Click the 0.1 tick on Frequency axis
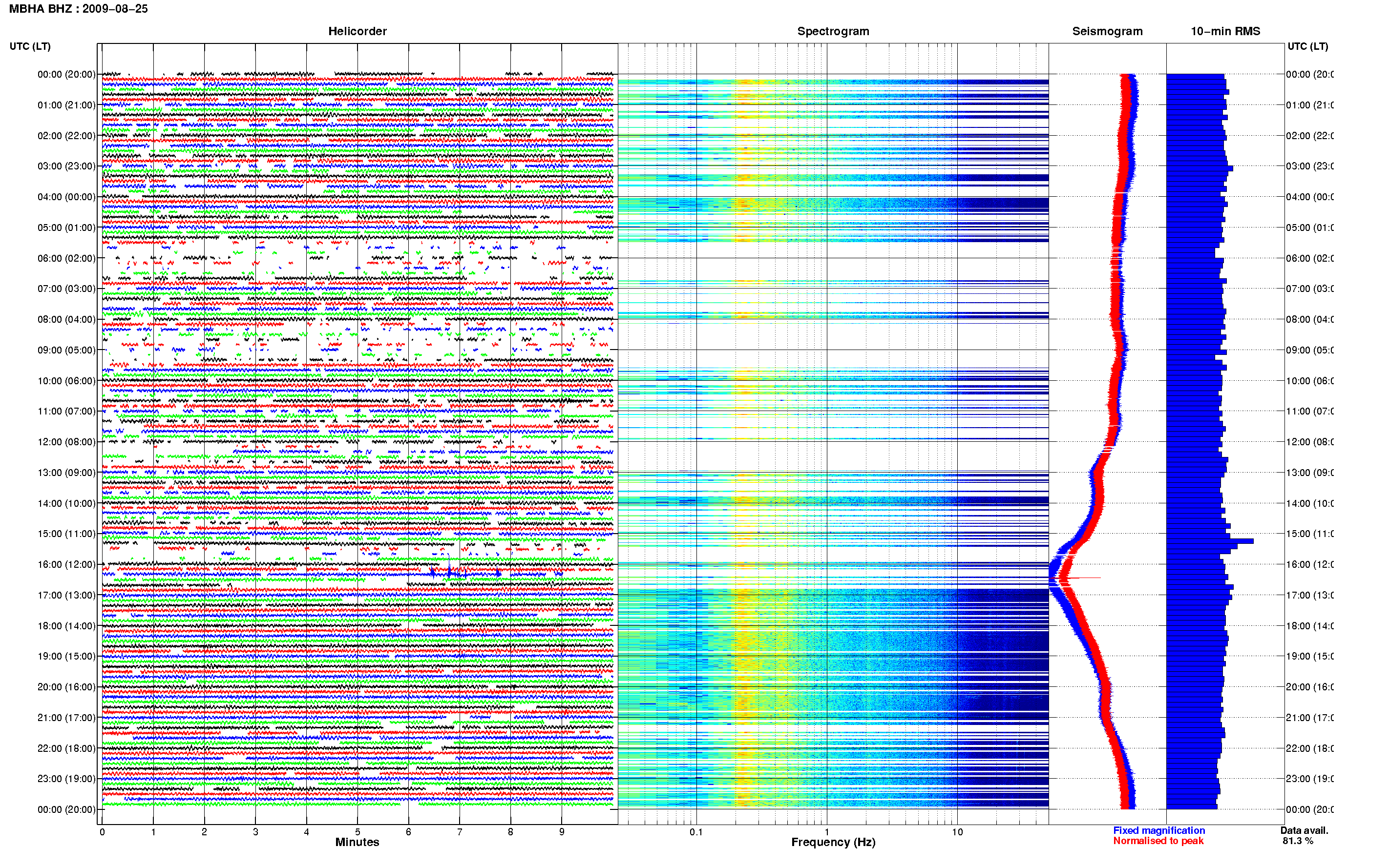This screenshot has width=1389, height=868. click(x=696, y=831)
